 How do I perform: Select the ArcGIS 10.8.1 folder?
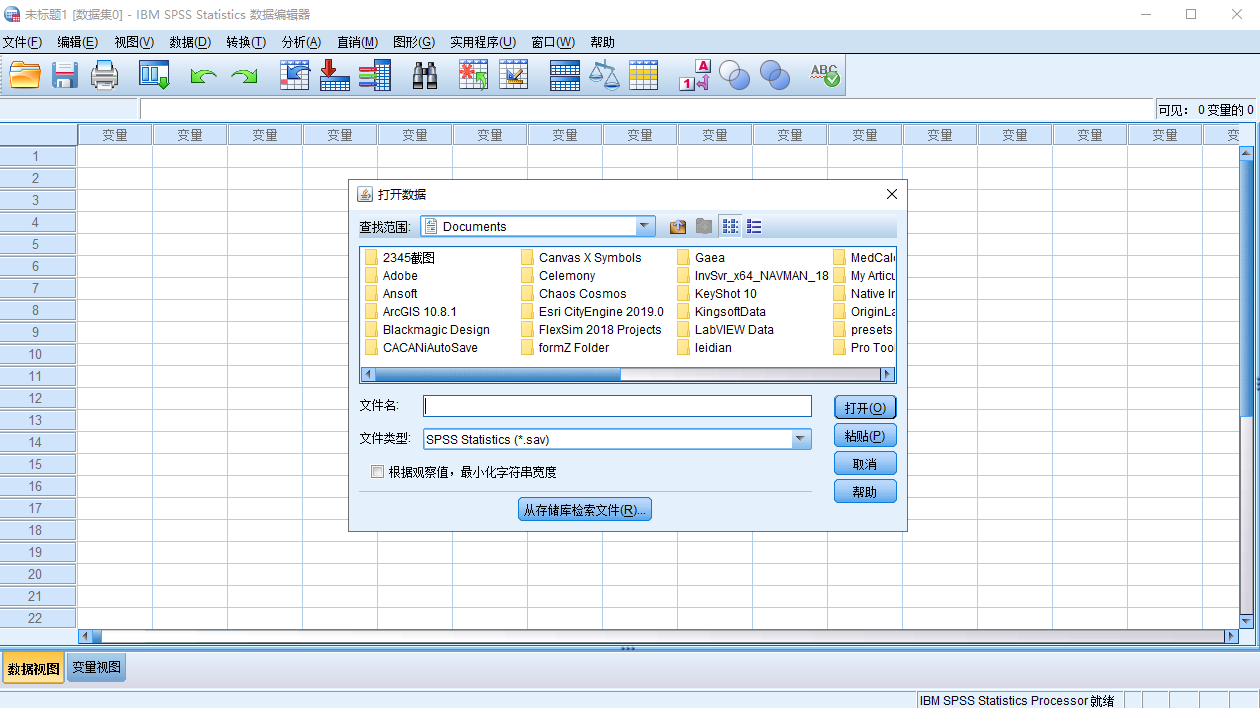point(411,312)
